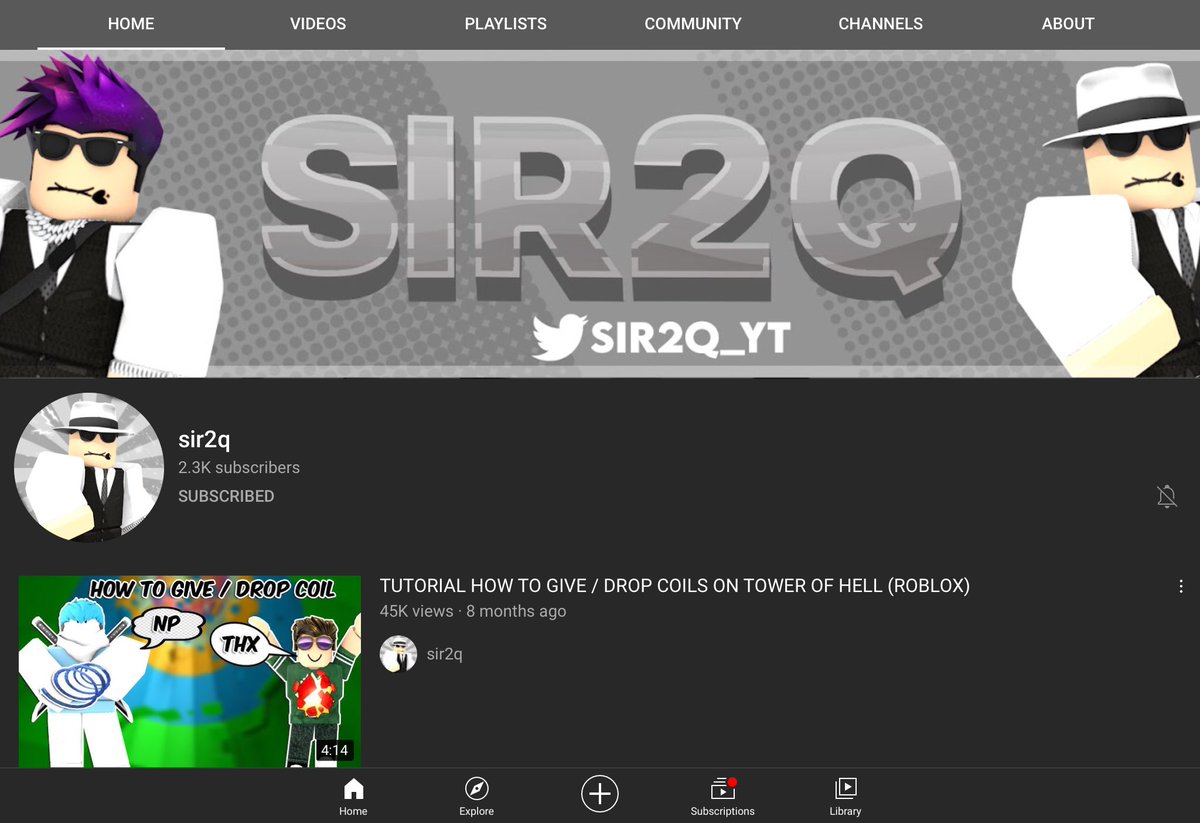The height and width of the screenshot is (823, 1200).
Task: Click the SIR2Q channel banner image
Action: pos(600,213)
